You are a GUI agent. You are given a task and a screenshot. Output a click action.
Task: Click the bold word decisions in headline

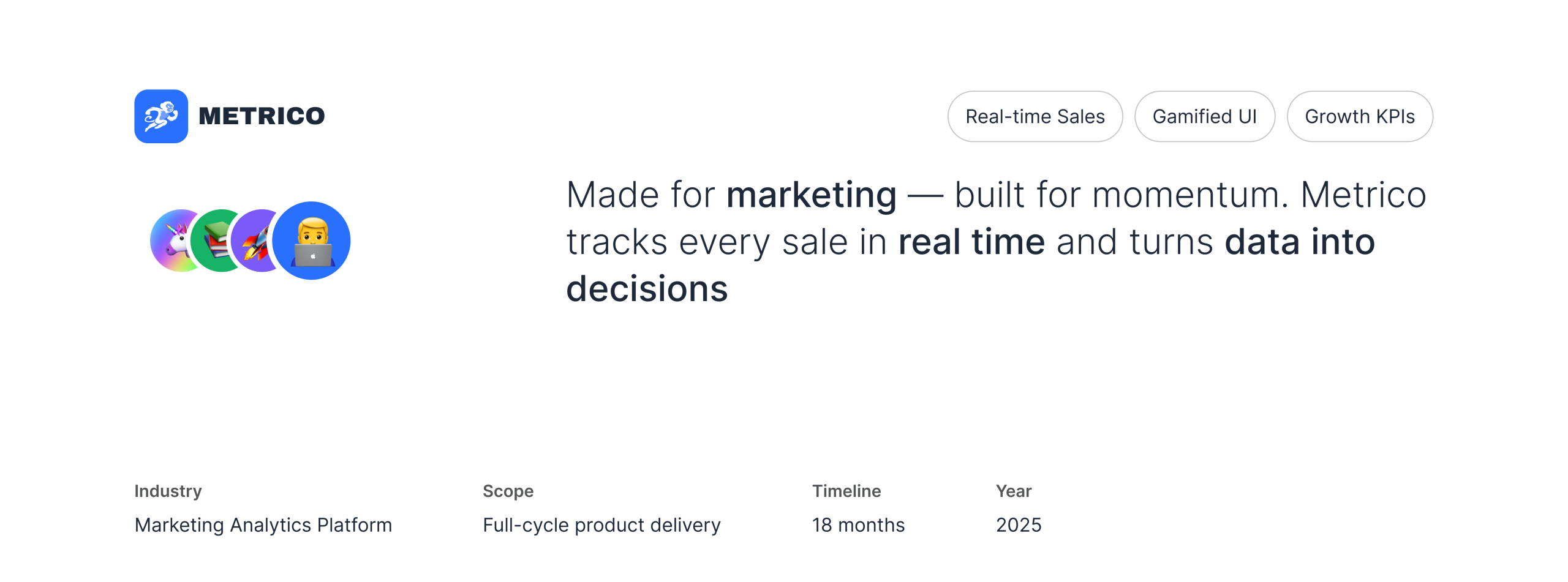click(647, 289)
